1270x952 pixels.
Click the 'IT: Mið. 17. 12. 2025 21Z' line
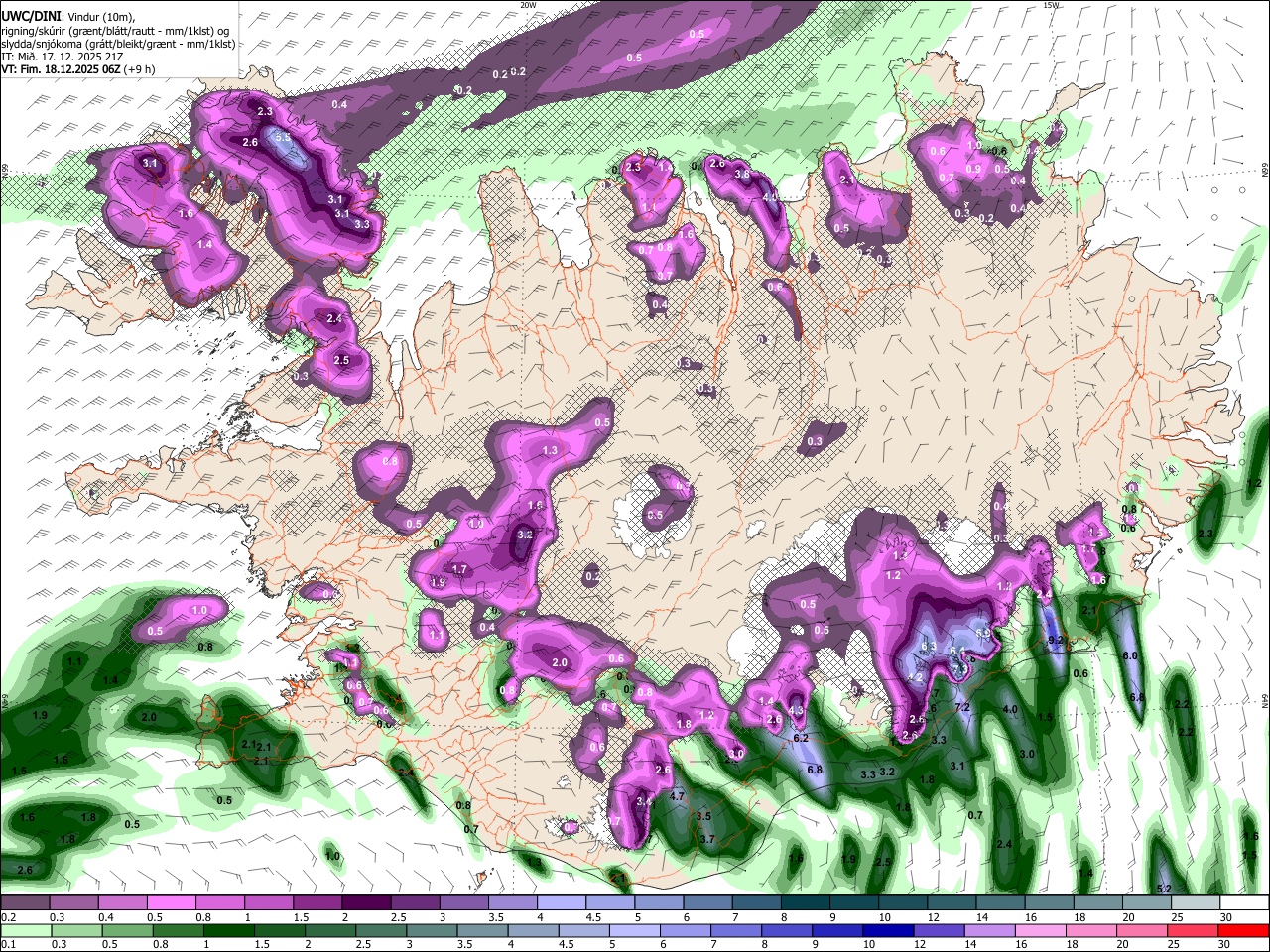[x=63, y=58]
